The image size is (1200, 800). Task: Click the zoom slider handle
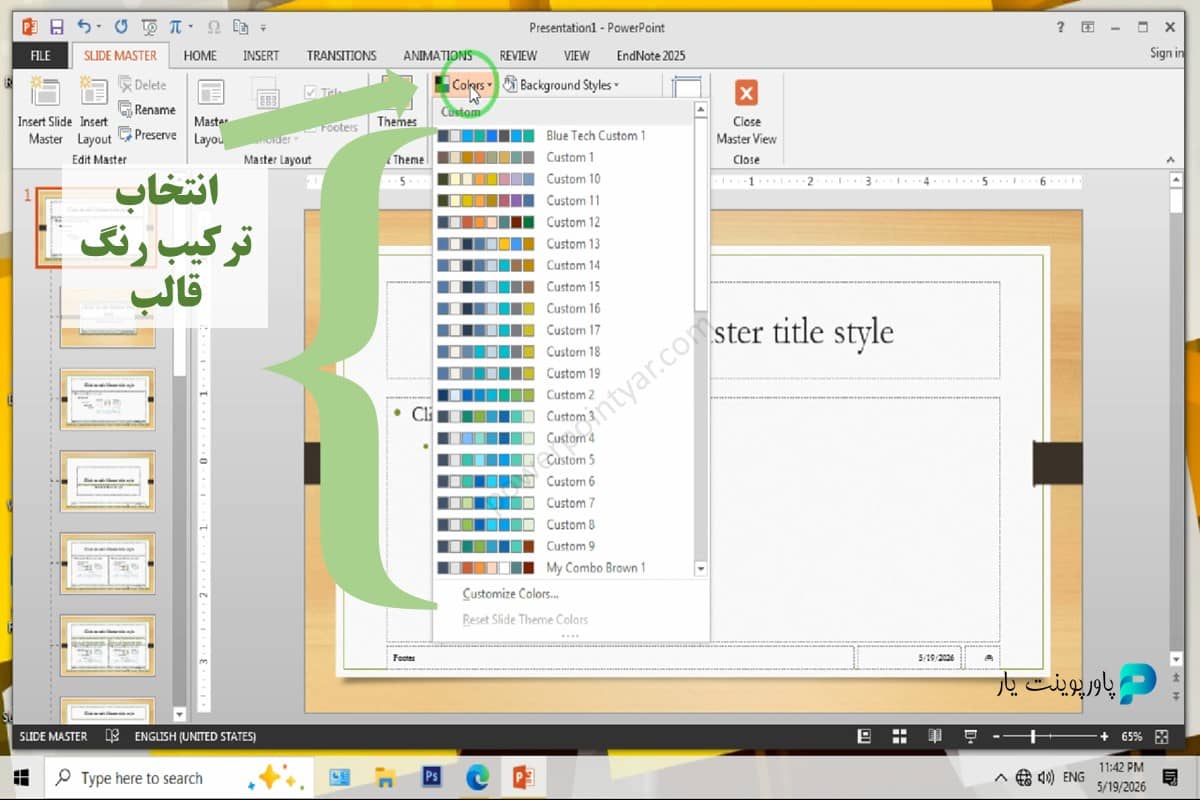click(1034, 736)
